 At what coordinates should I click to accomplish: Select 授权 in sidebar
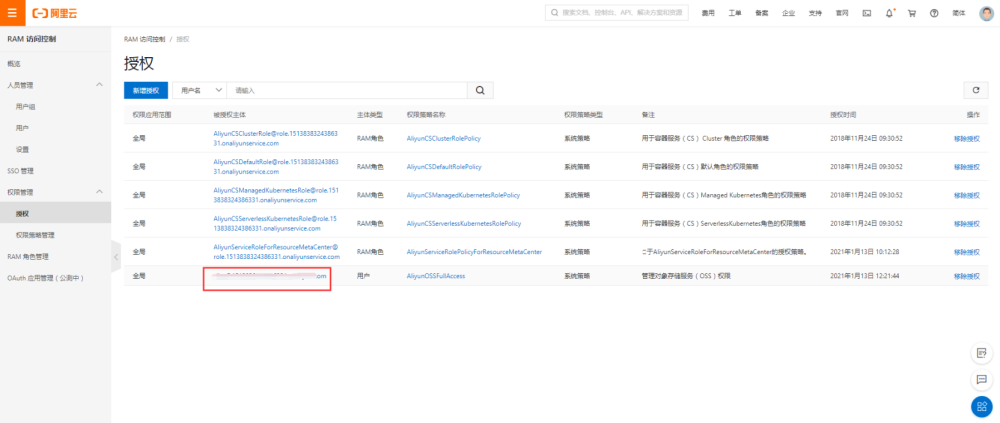[x=55, y=214]
